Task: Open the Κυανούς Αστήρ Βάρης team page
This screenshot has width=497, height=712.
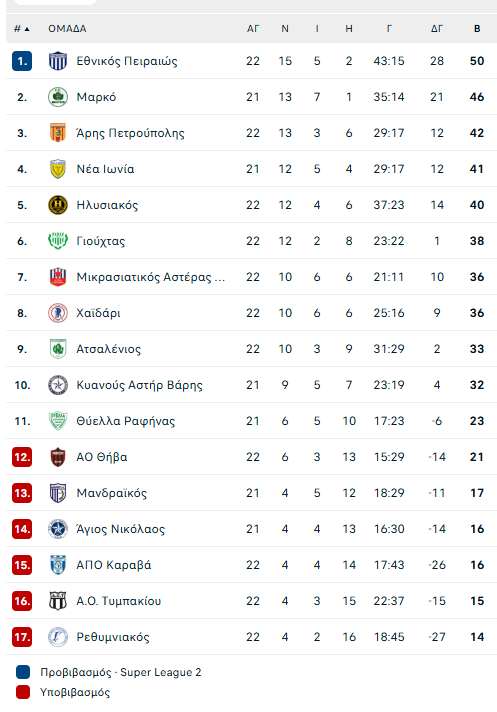Action: (139, 385)
